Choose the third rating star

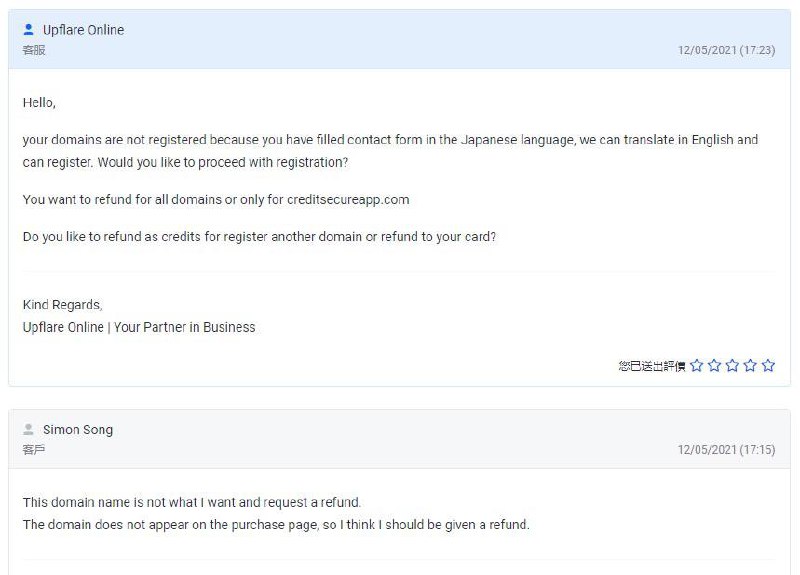coord(733,366)
